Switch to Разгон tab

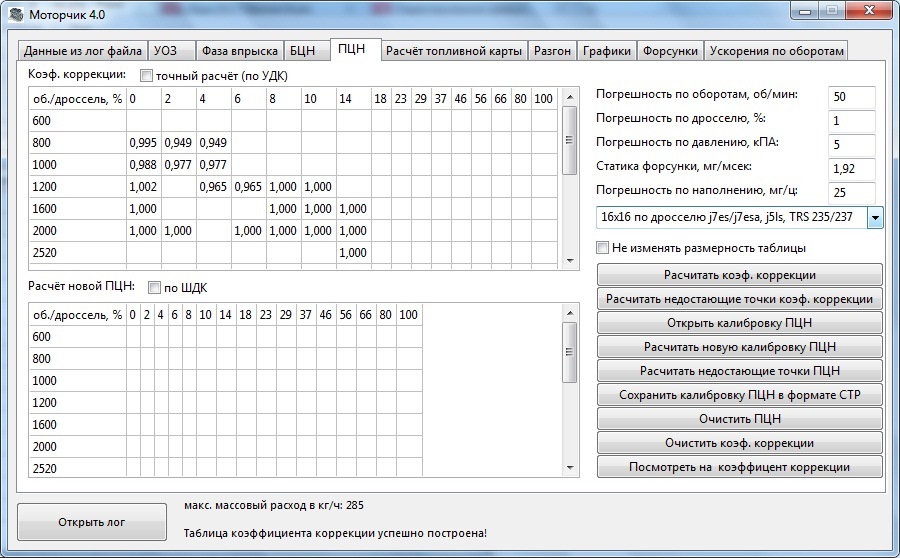[x=552, y=51]
